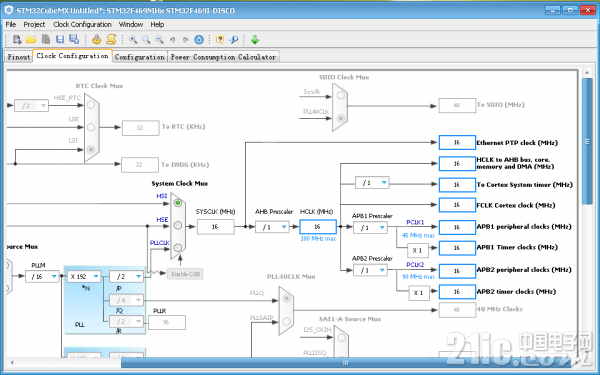600x375 pixels.
Task: Click the HCLK (MHz) value field
Action: pos(318,227)
